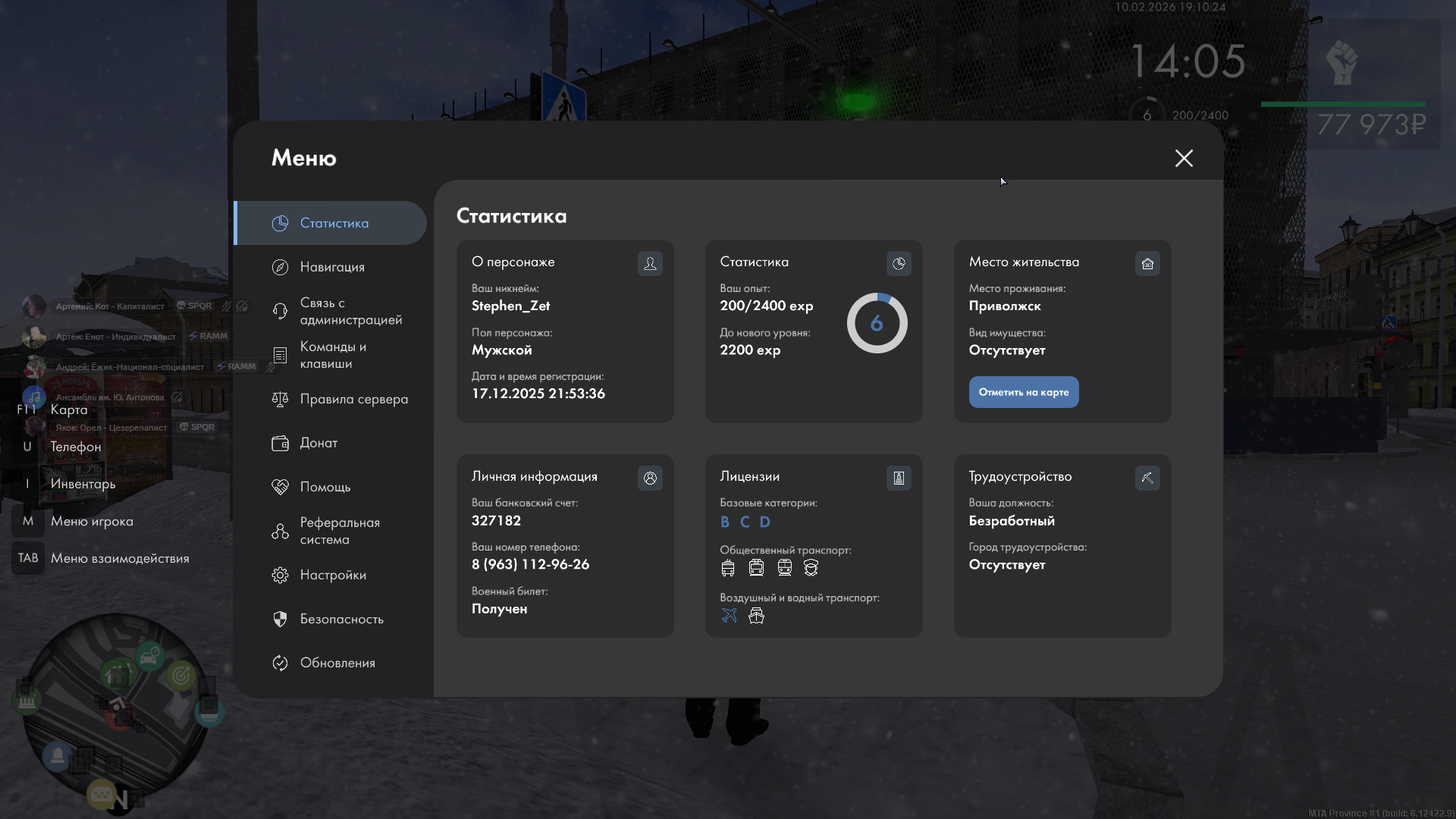Open Правила сервера section
Screen dimensions: 1456x819
pyautogui.click(x=353, y=399)
